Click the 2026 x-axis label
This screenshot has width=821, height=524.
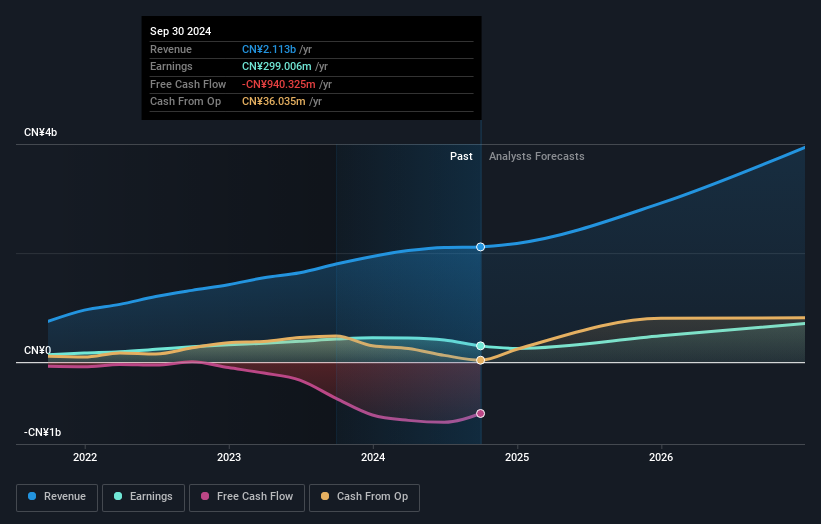[x=661, y=457]
